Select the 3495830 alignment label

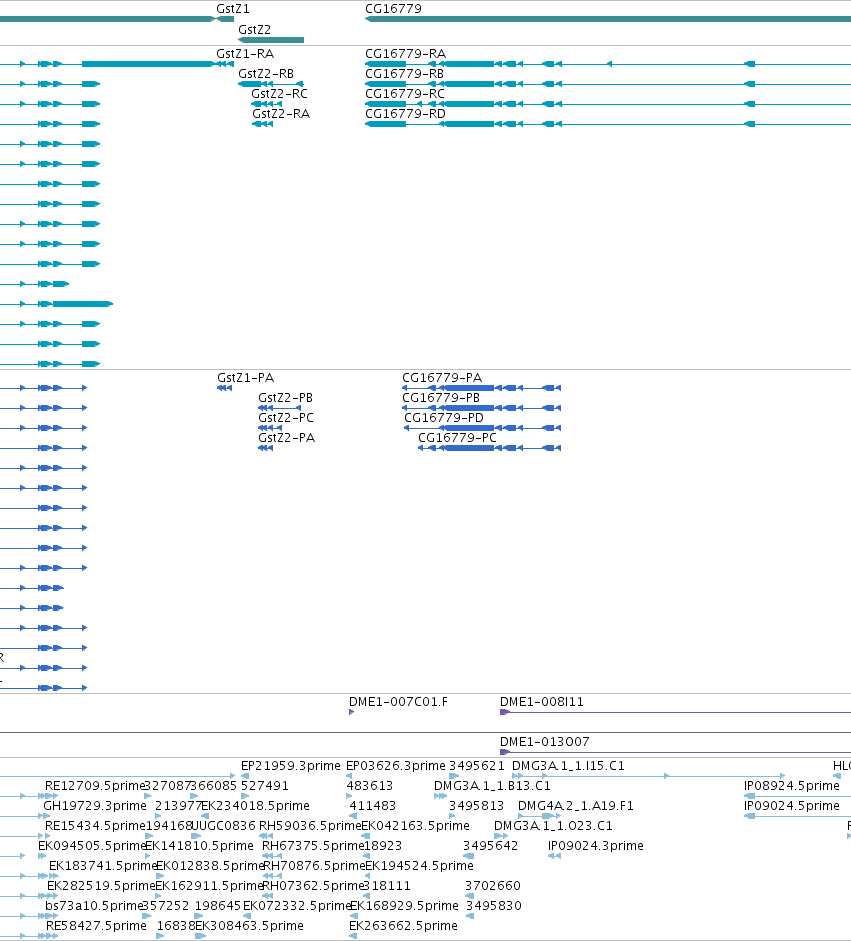pyautogui.click(x=493, y=906)
